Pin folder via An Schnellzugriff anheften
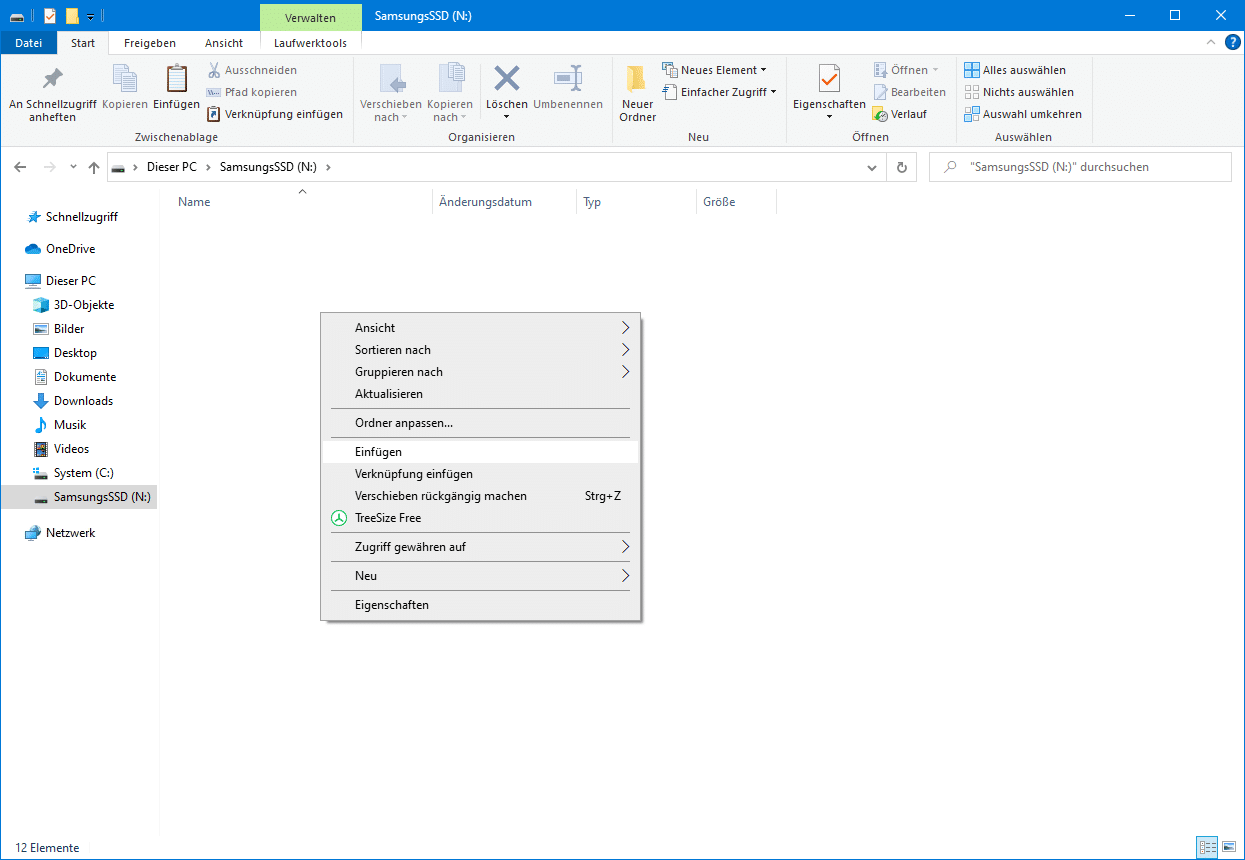 coord(52,94)
